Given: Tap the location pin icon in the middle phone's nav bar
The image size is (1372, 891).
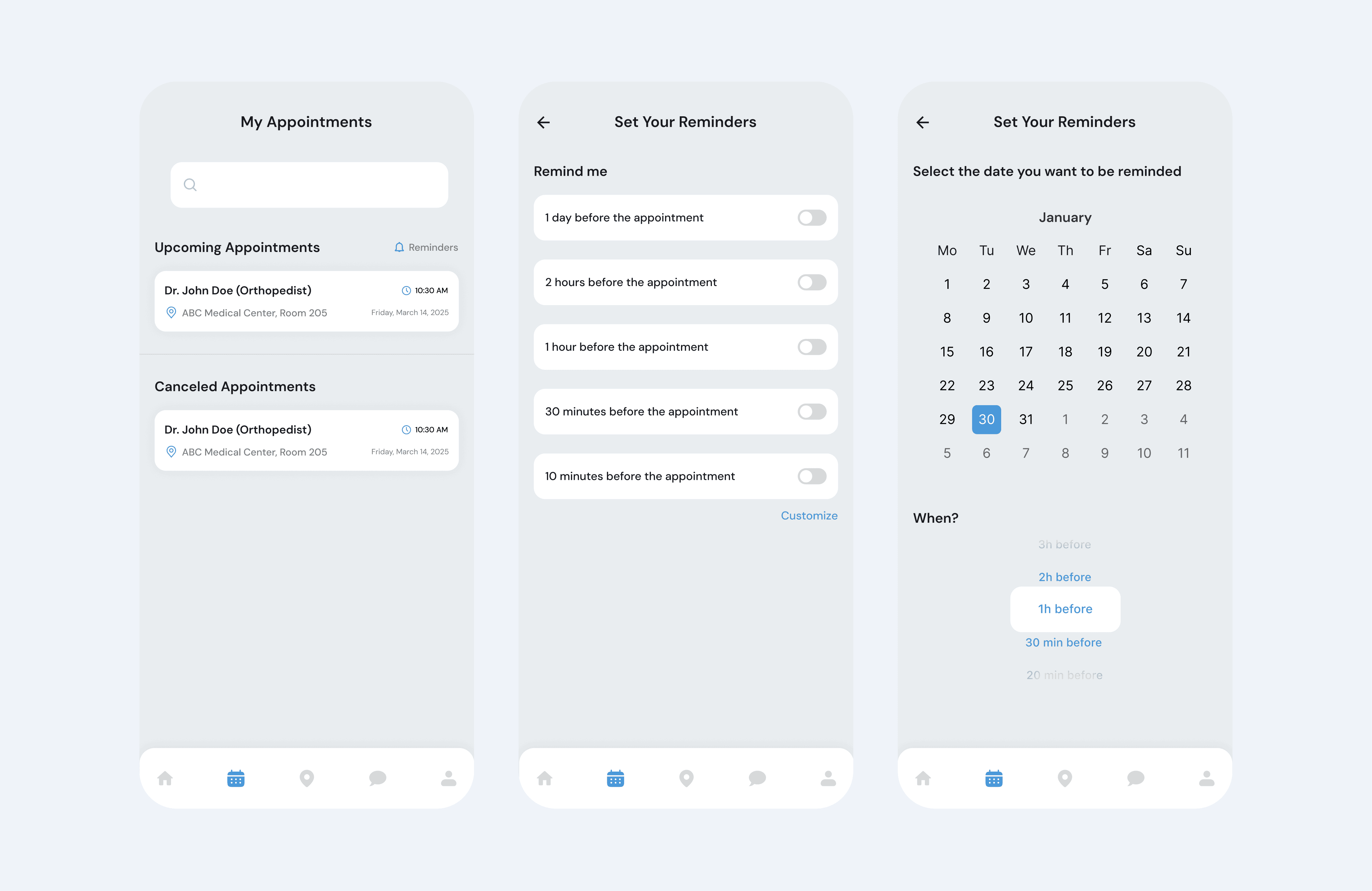Looking at the screenshot, I should pos(686,779).
